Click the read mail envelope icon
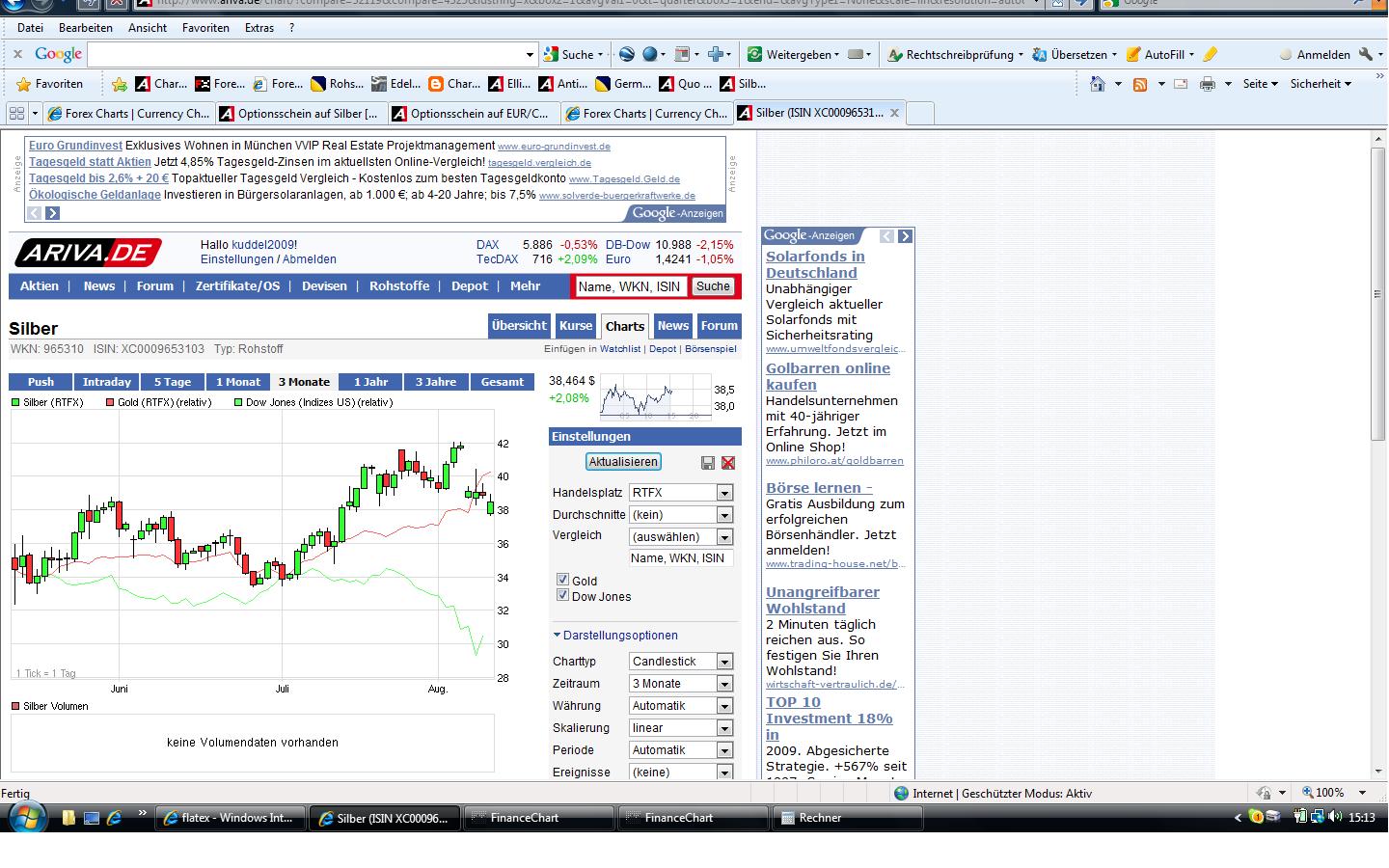The image size is (1389, 868). pos(1181,84)
